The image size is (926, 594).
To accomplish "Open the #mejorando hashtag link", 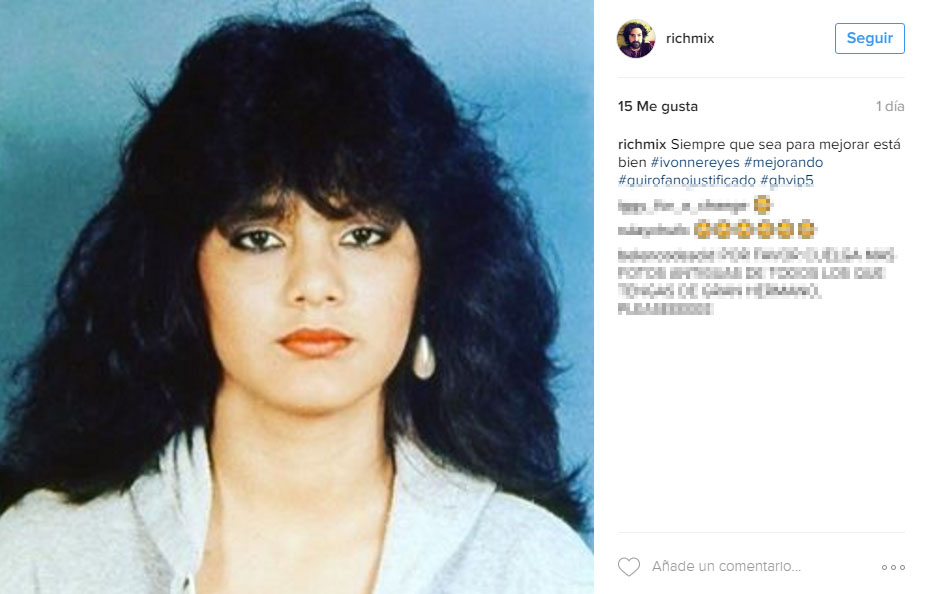I will 783,162.
